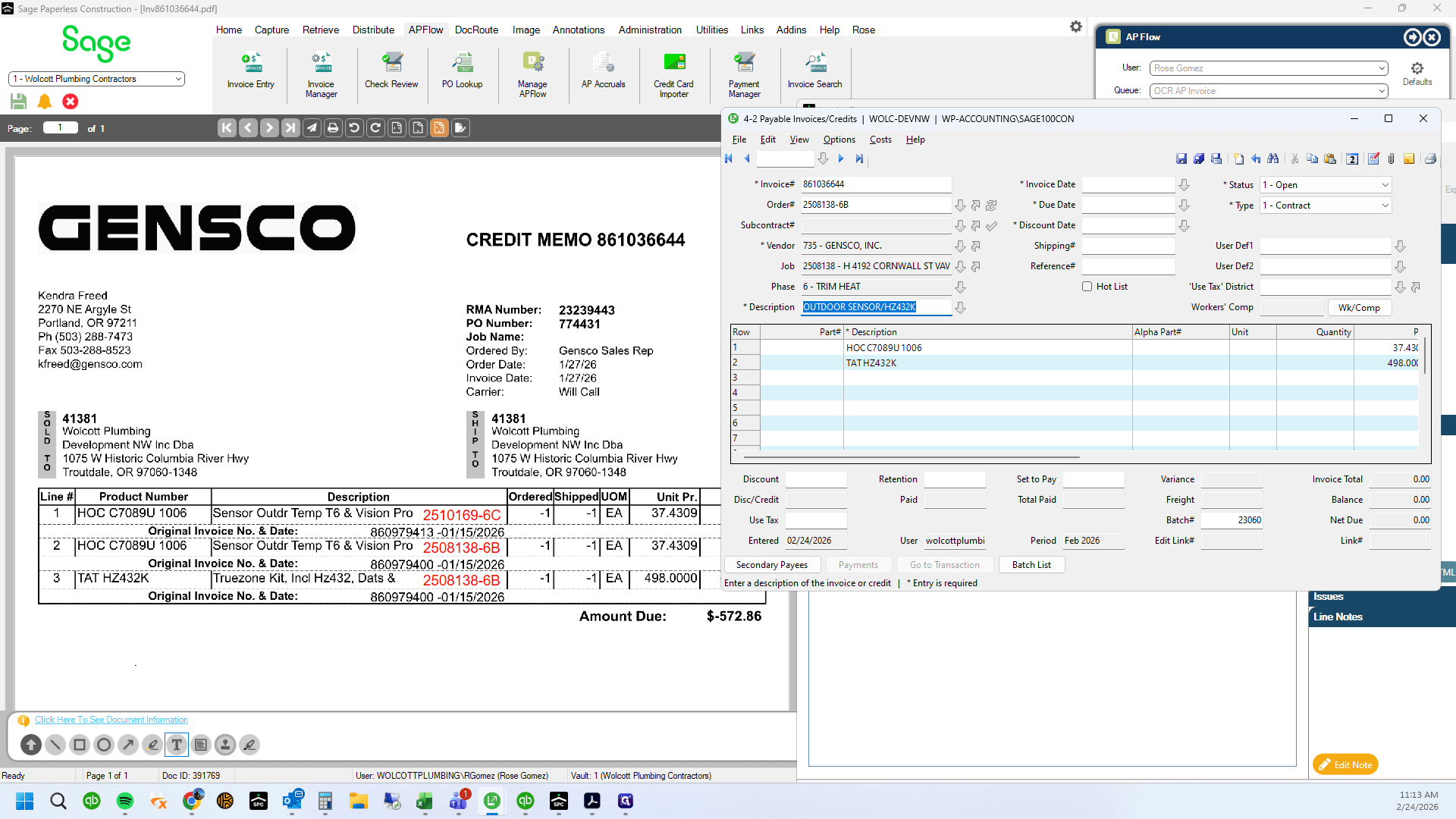The width and height of the screenshot is (1456, 819).
Task: Open the company selector dropdown
Action: click(x=96, y=79)
